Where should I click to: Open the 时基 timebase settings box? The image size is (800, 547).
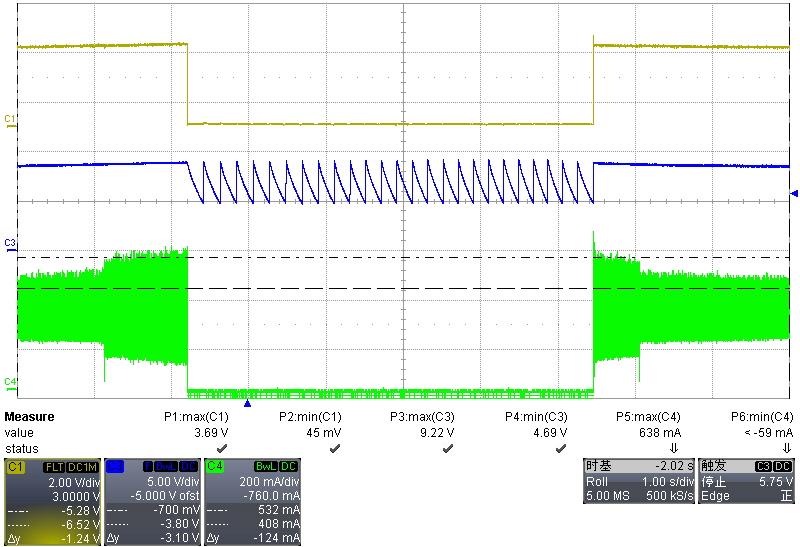pyautogui.click(x=636, y=481)
